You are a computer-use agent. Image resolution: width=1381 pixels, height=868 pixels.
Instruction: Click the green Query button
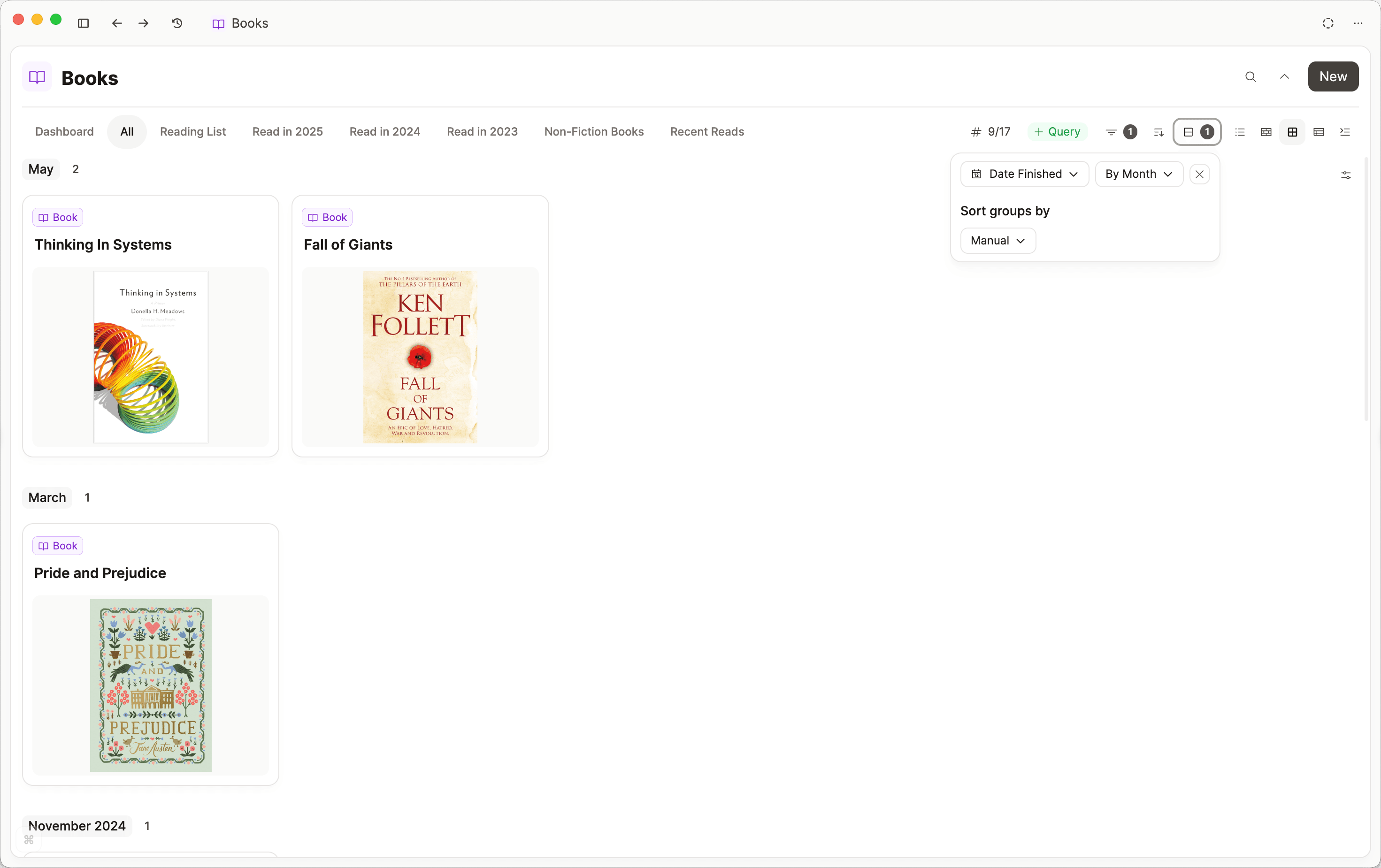(1057, 131)
